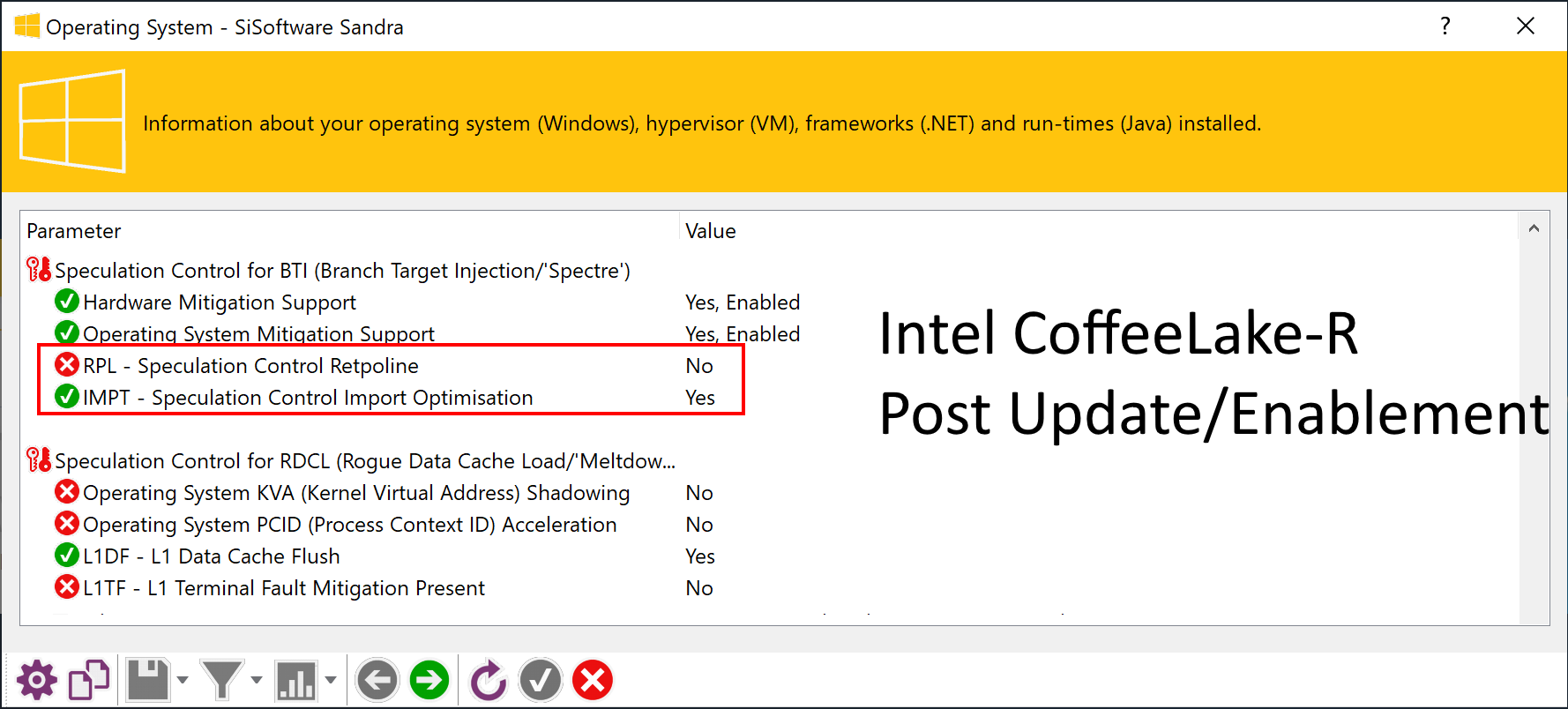Click 'Yes, Enabled' value for Hardware Mitigation
Image resolution: width=1568 pixels, height=709 pixels.
[743, 302]
